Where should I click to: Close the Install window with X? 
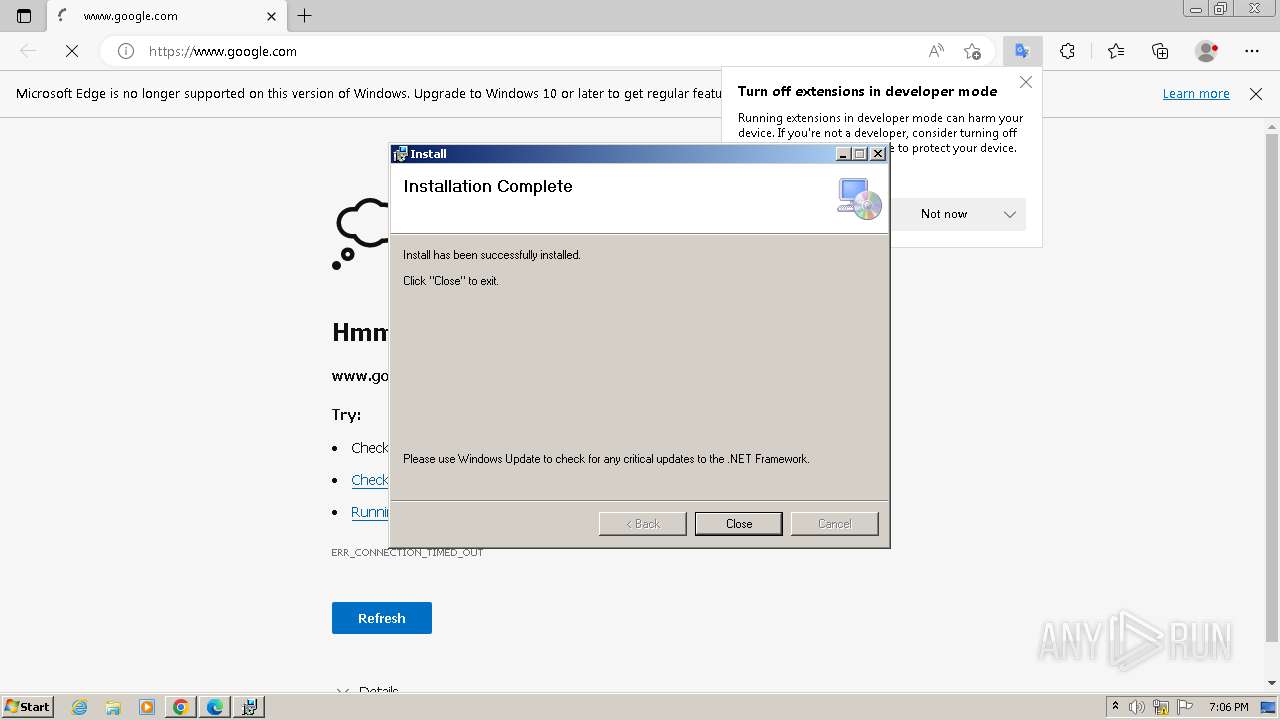878,154
